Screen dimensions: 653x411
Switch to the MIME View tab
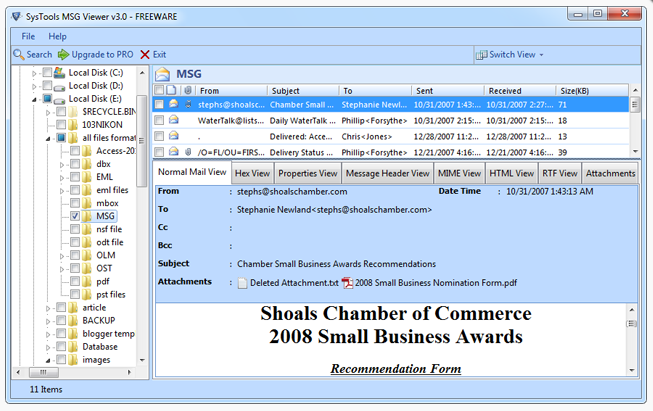pos(459,173)
